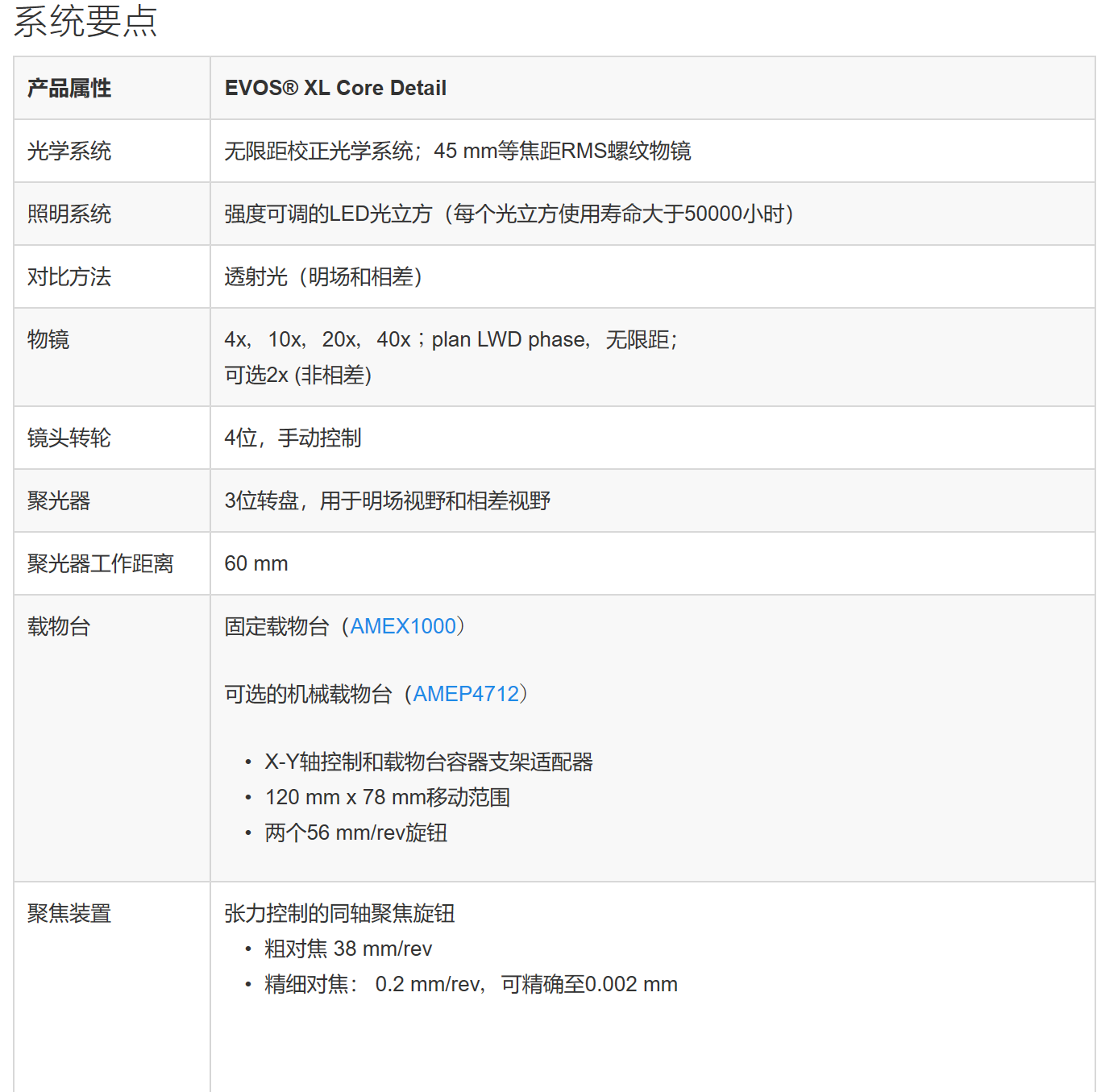Viewport: 1101px width, 1092px height.
Task: Click the EVOS® XL Core Detail header
Action: [x=335, y=88]
